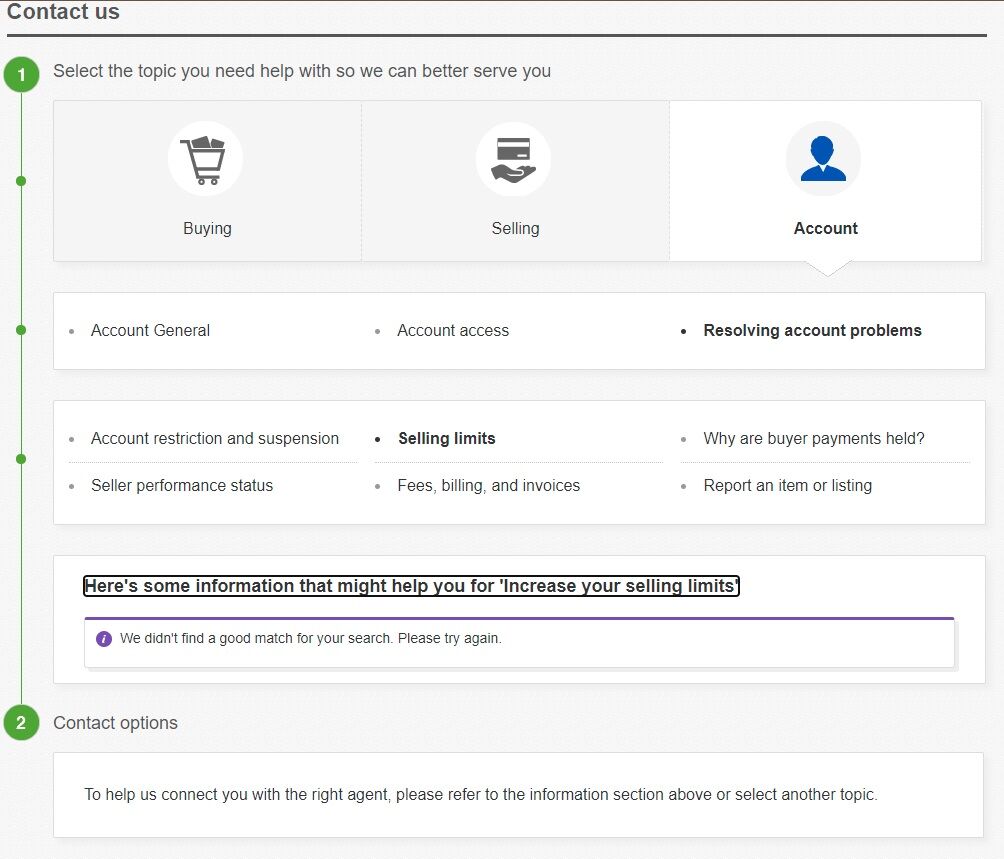1004x859 pixels.
Task: Click the Account person icon
Action: point(823,159)
